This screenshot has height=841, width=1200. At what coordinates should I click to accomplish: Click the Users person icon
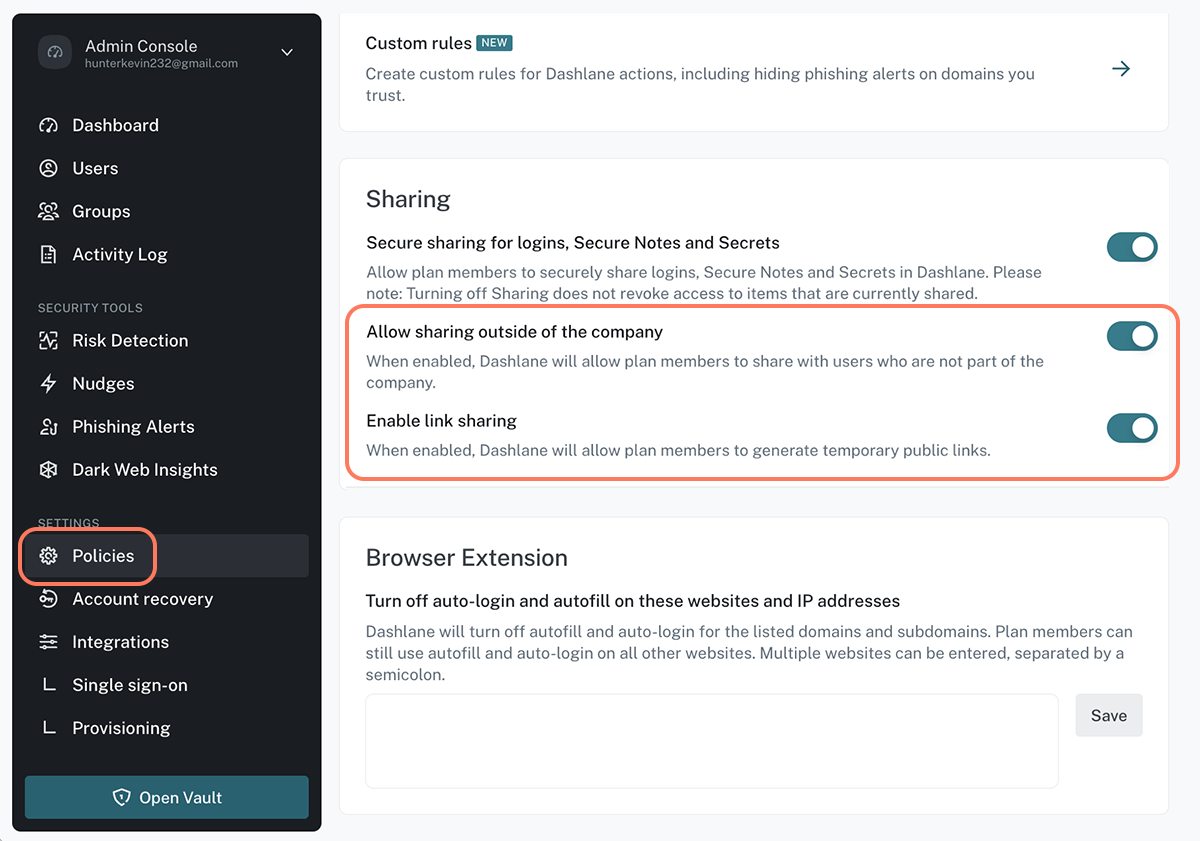pos(48,168)
